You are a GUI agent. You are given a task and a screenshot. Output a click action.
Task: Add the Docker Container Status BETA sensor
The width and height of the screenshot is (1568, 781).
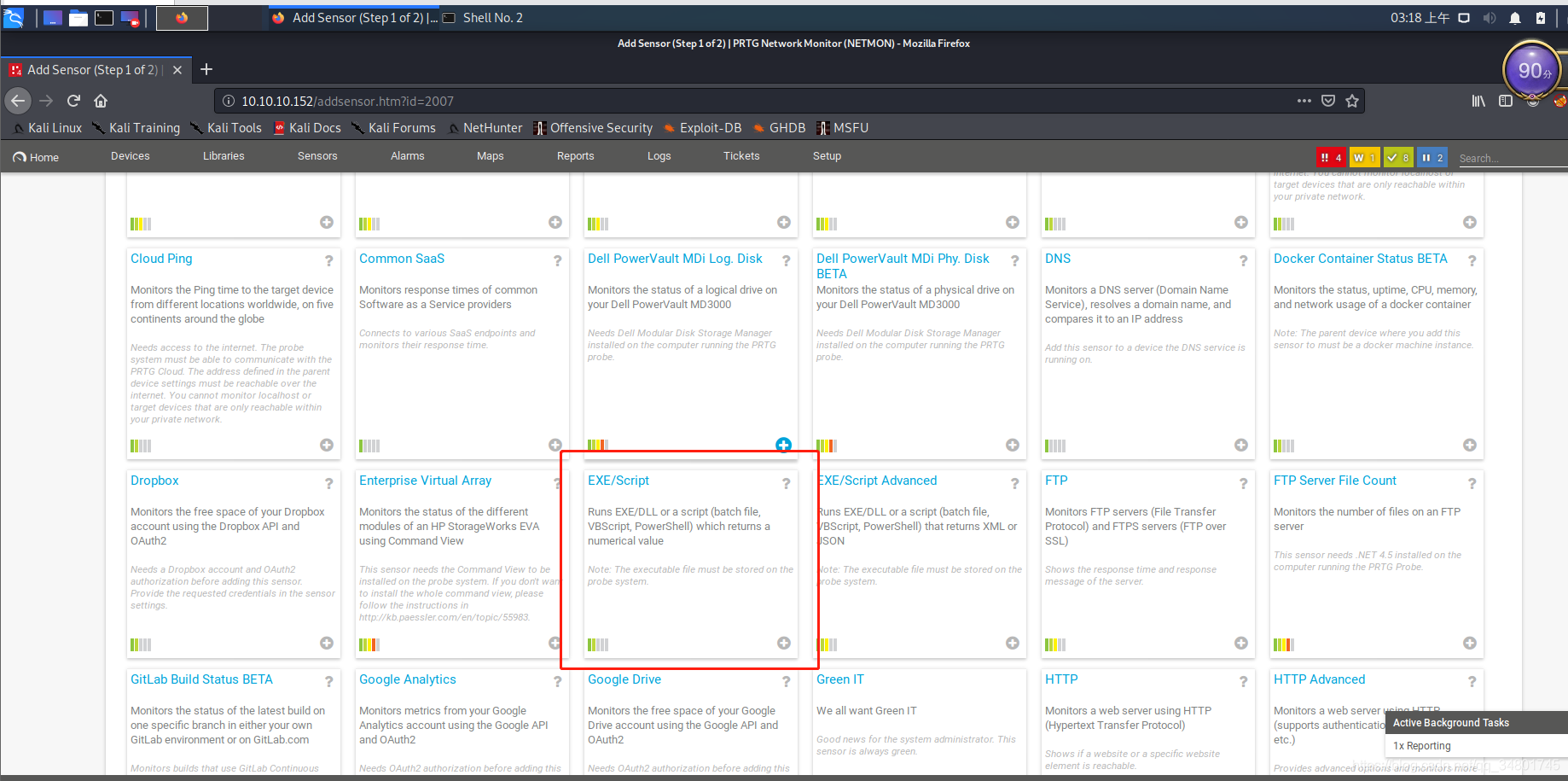1469,445
